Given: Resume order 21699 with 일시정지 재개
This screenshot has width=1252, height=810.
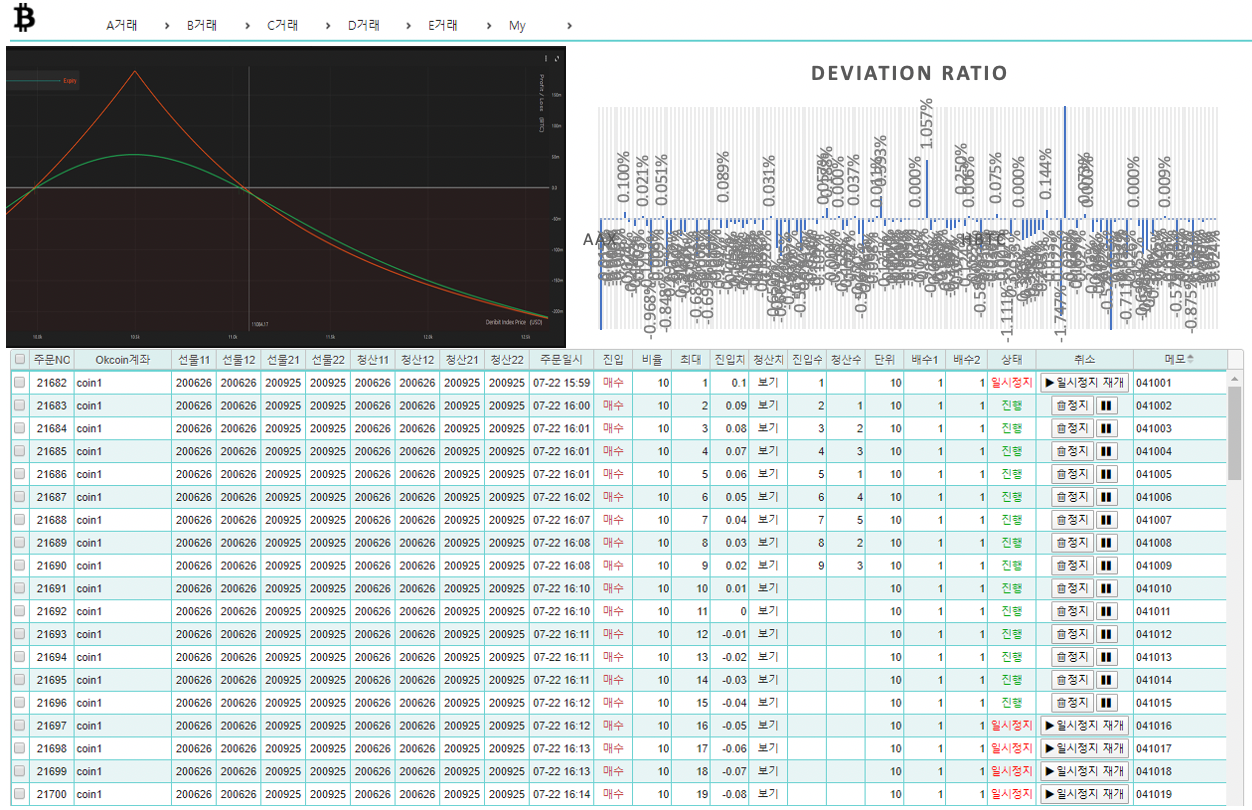Looking at the screenshot, I should pos(1084,771).
